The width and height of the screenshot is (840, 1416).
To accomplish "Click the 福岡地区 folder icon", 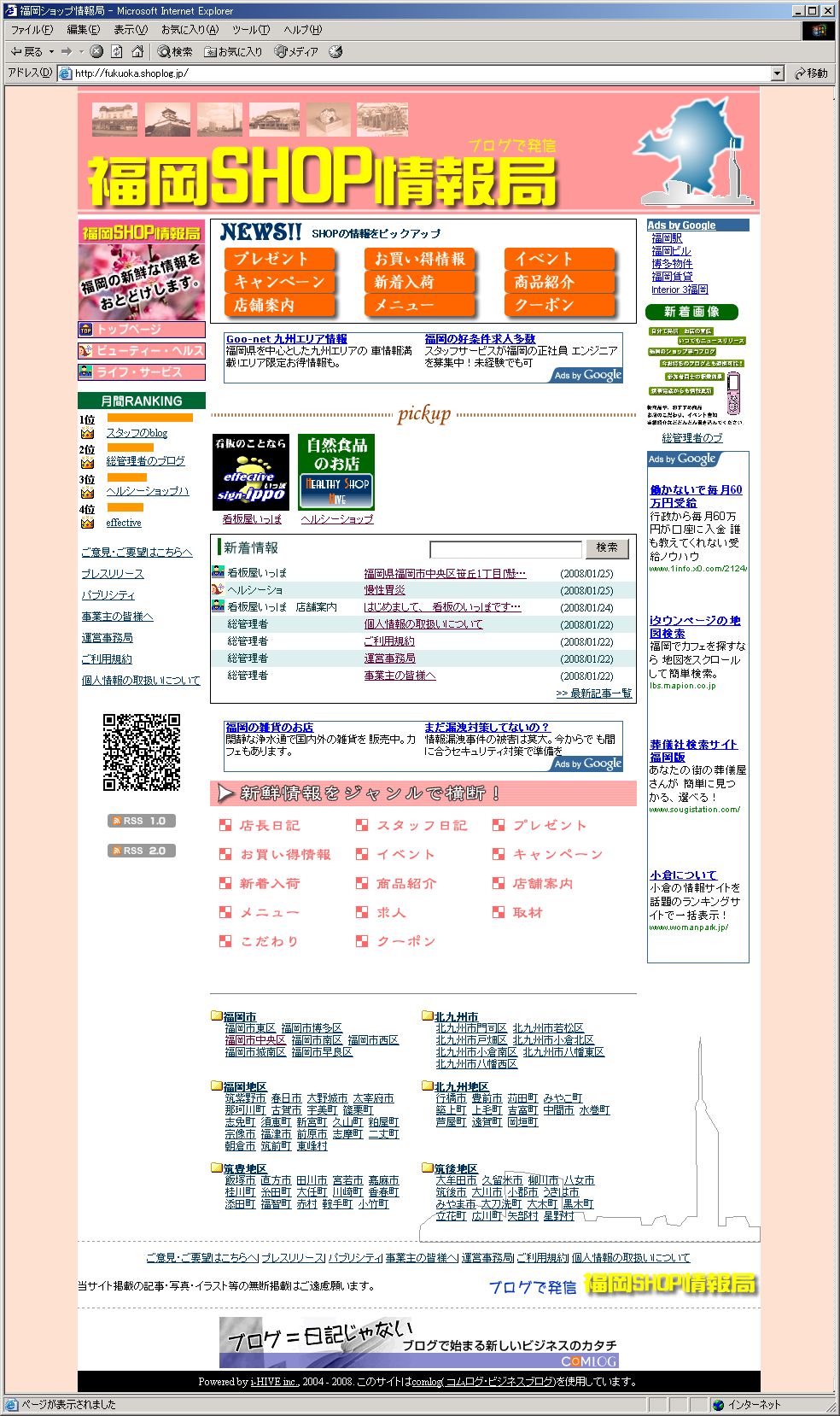I will [x=217, y=1086].
